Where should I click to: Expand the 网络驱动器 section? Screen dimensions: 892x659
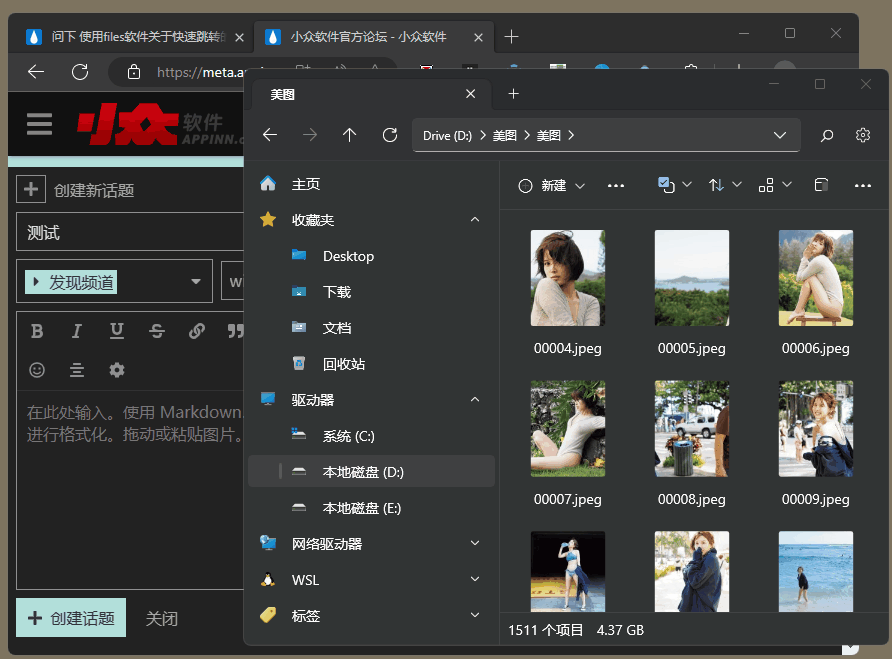pos(475,544)
